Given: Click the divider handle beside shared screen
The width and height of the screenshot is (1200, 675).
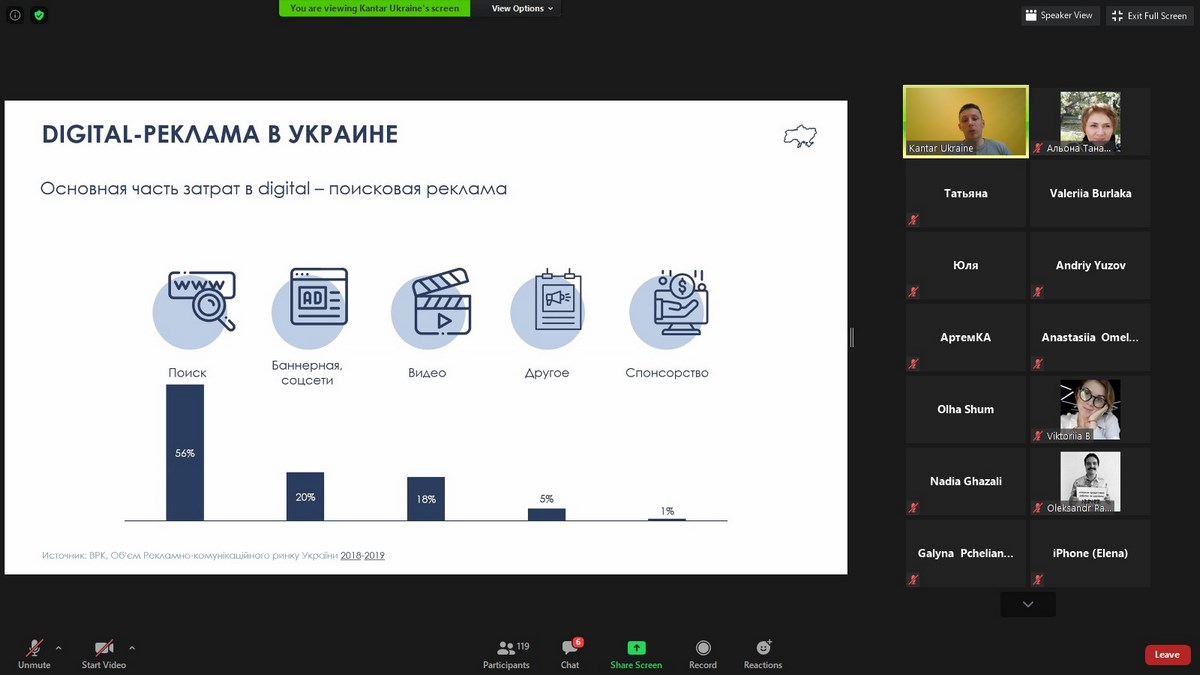Looking at the screenshot, I should [852, 337].
